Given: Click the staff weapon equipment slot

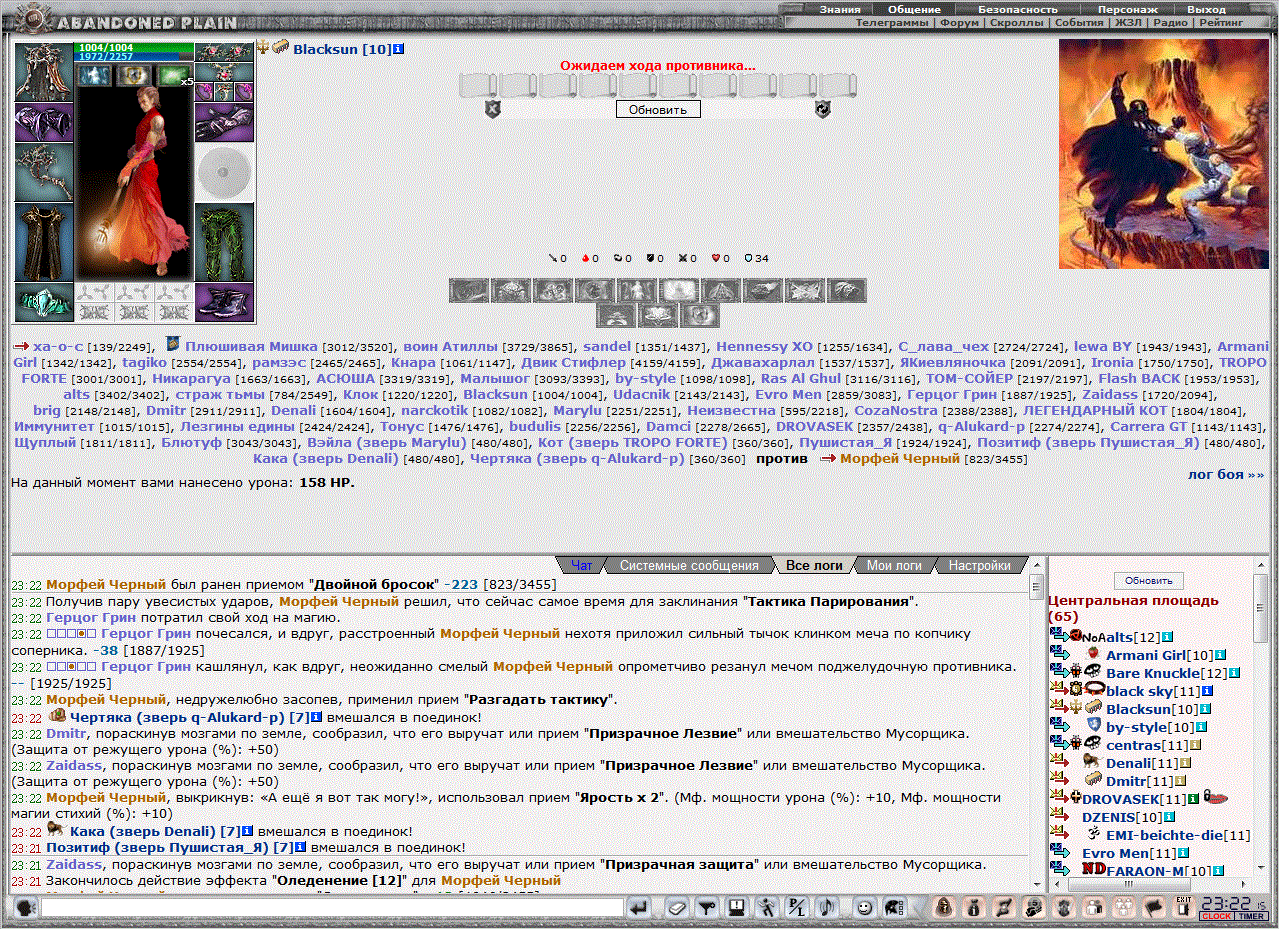Looking at the screenshot, I should [x=44, y=172].
